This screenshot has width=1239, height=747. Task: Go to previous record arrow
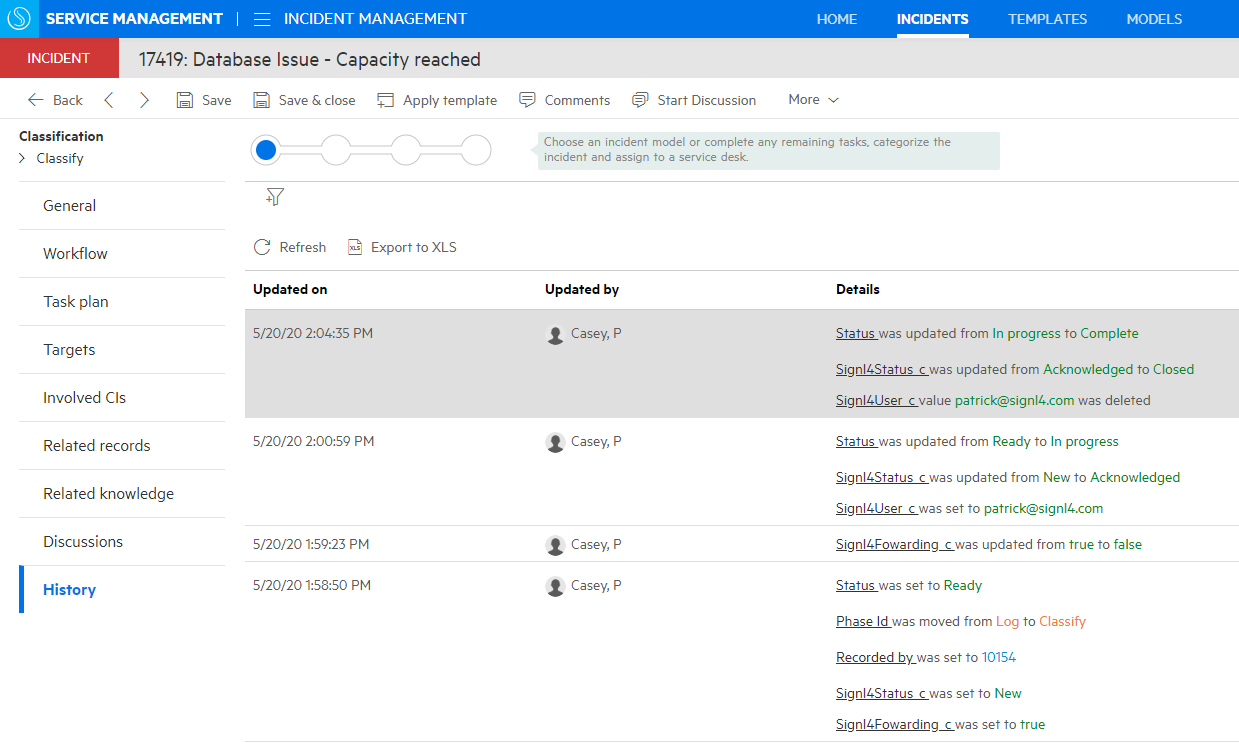pyautogui.click(x=109, y=100)
